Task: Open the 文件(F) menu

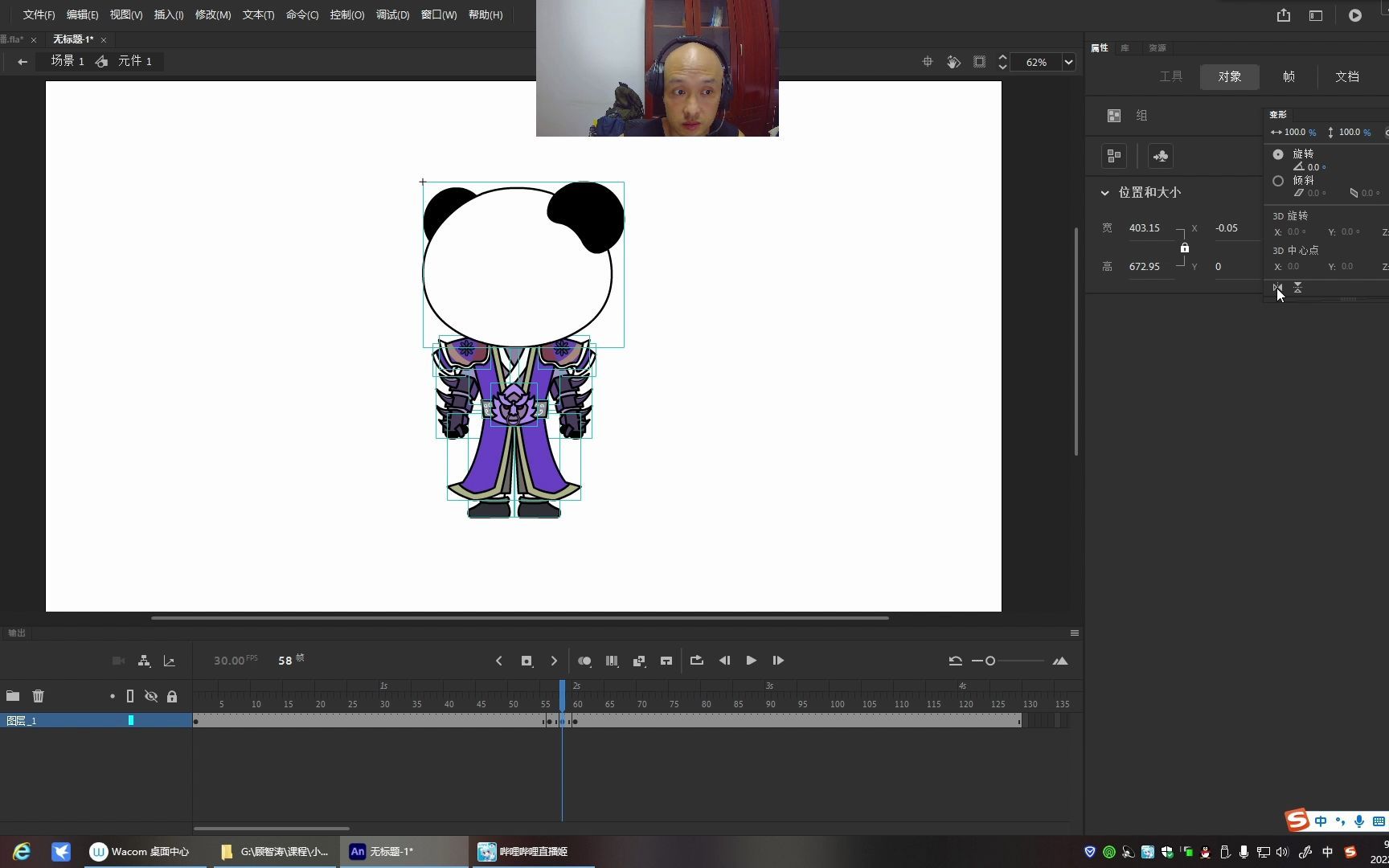Action: click(x=39, y=15)
